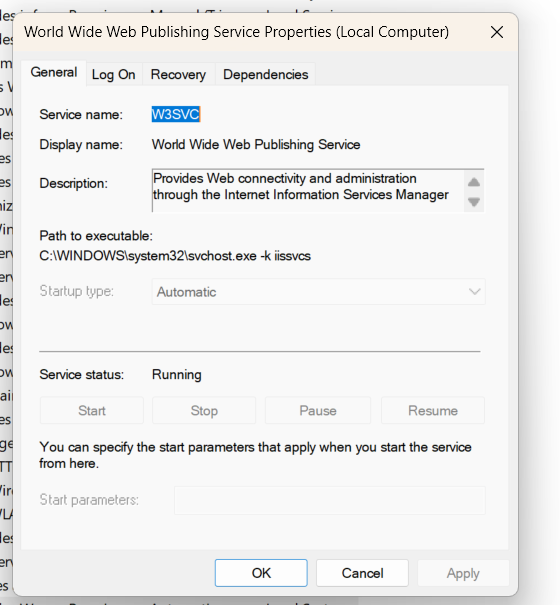Open the Recovery tab
The image size is (560, 605).
pyautogui.click(x=178, y=74)
